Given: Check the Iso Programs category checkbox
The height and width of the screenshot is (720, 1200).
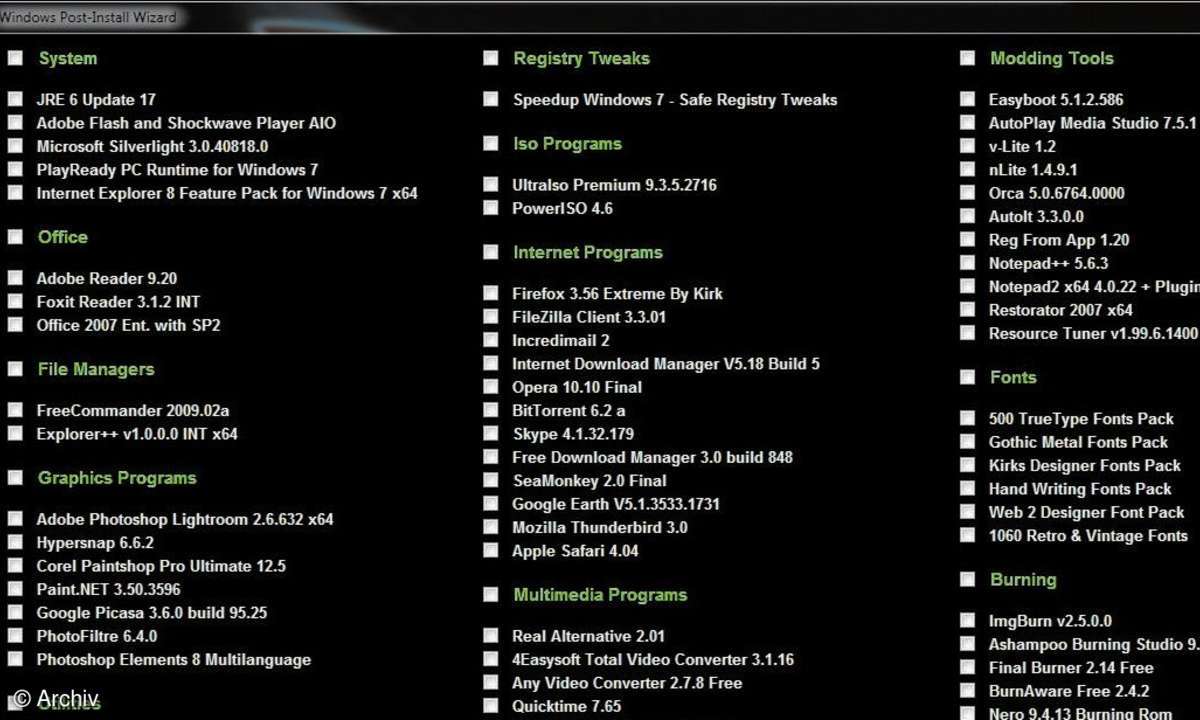Looking at the screenshot, I should coord(491,143).
